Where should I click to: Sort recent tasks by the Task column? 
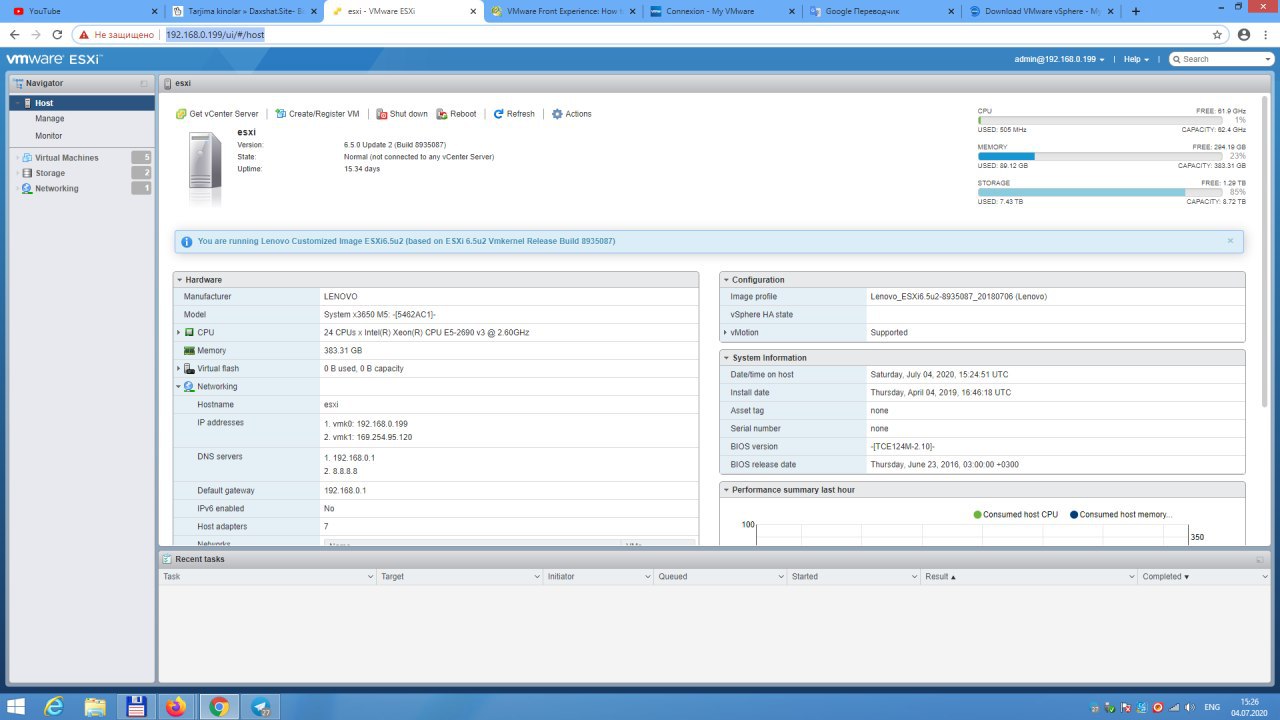tap(267, 577)
